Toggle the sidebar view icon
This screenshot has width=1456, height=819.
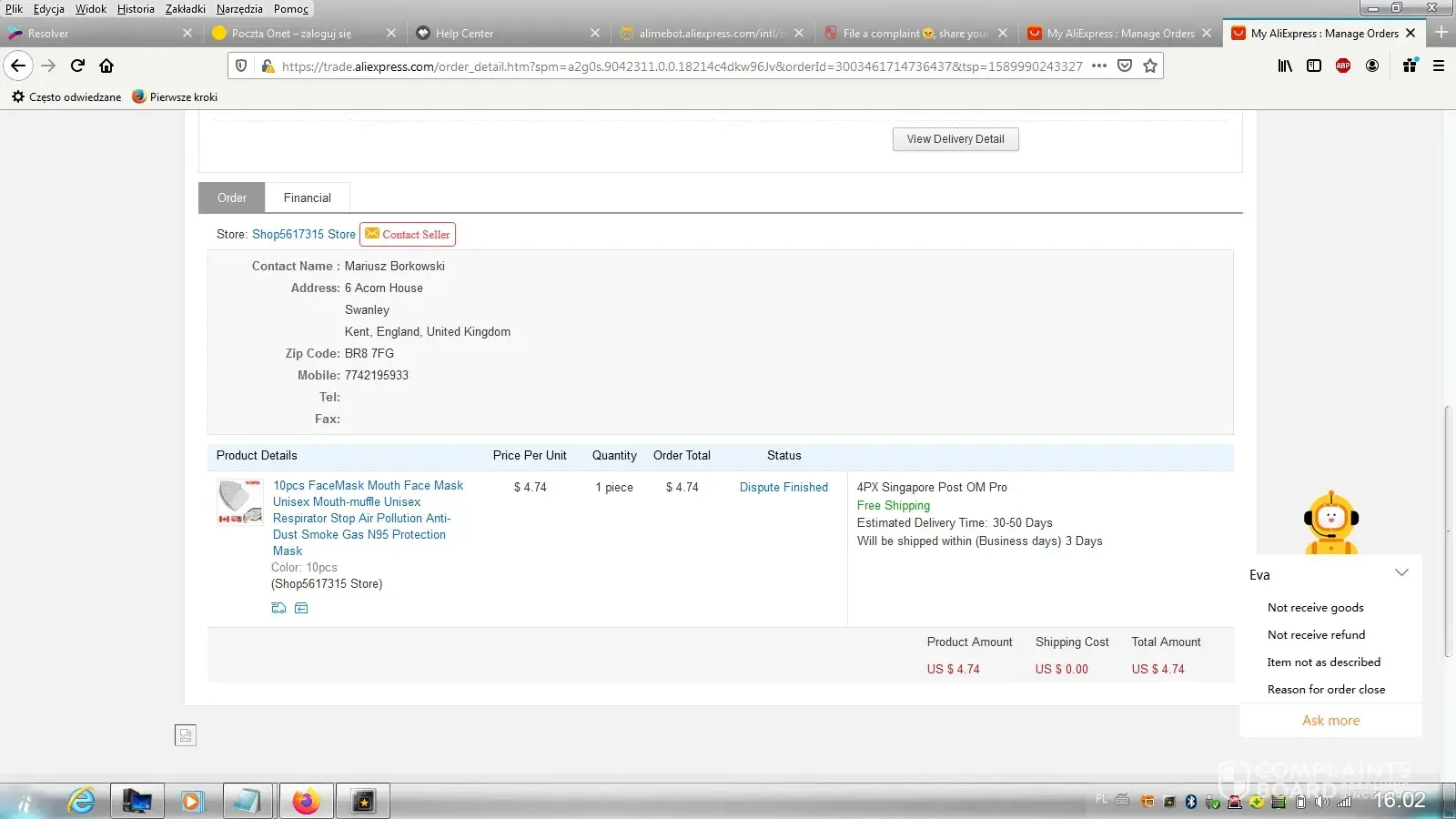(1313, 66)
